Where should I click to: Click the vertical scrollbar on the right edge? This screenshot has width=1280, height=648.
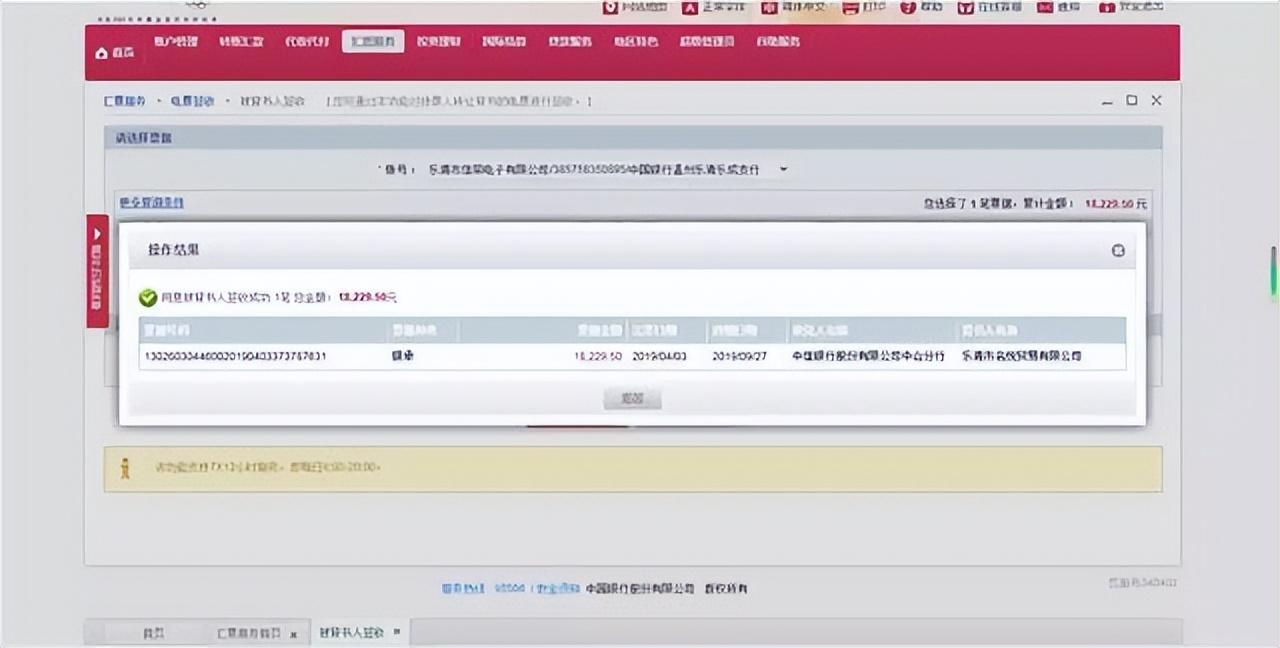point(1275,273)
